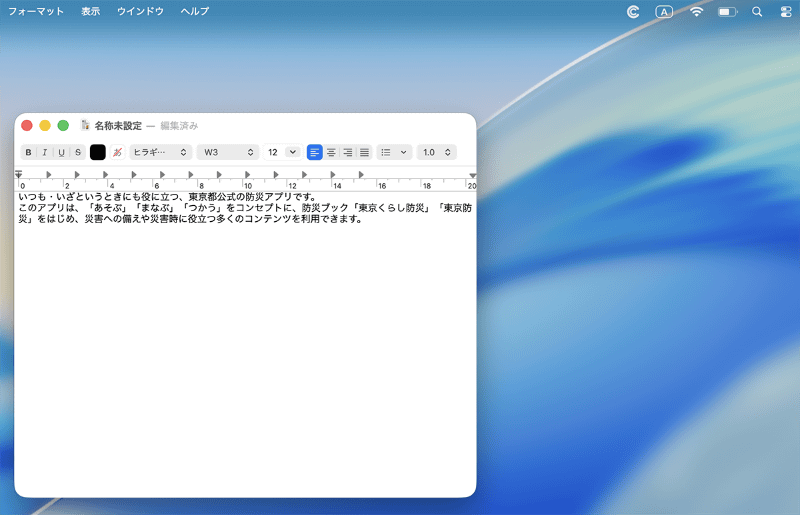Open the ウインドウ menu
The width and height of the screenshot is (800, 515).
point(140,11)
